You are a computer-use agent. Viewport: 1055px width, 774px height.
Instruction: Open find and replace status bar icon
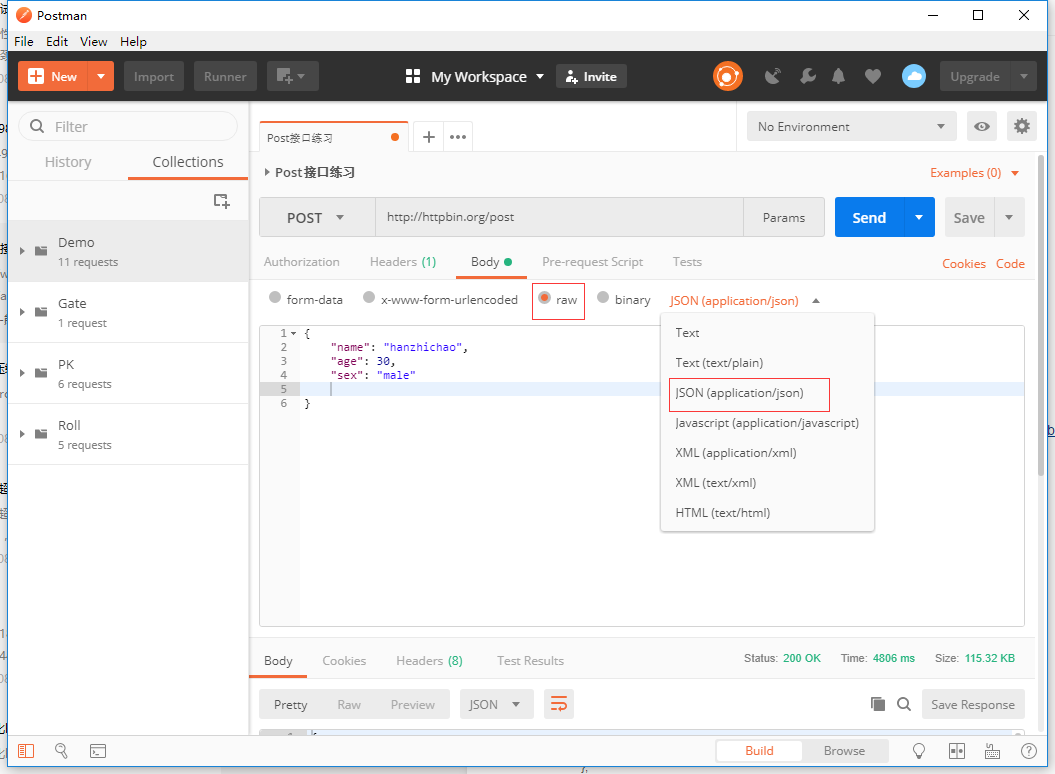point(61,751)
